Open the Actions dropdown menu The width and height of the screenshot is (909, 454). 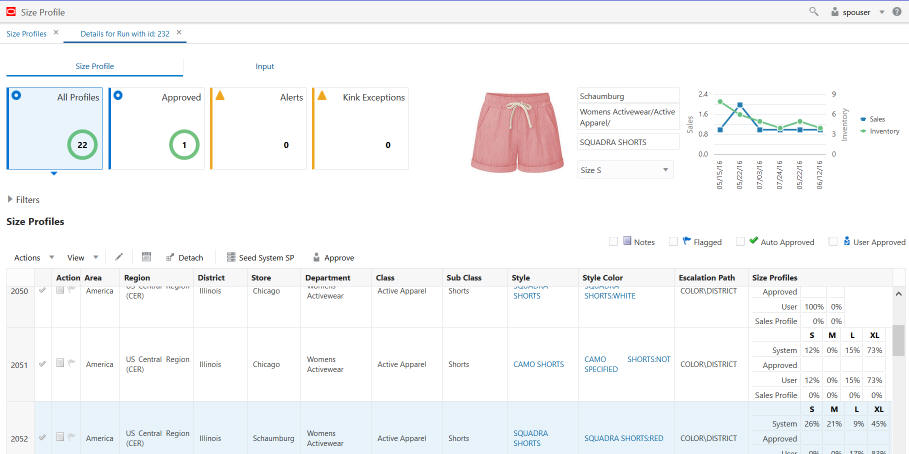point(34,257)
